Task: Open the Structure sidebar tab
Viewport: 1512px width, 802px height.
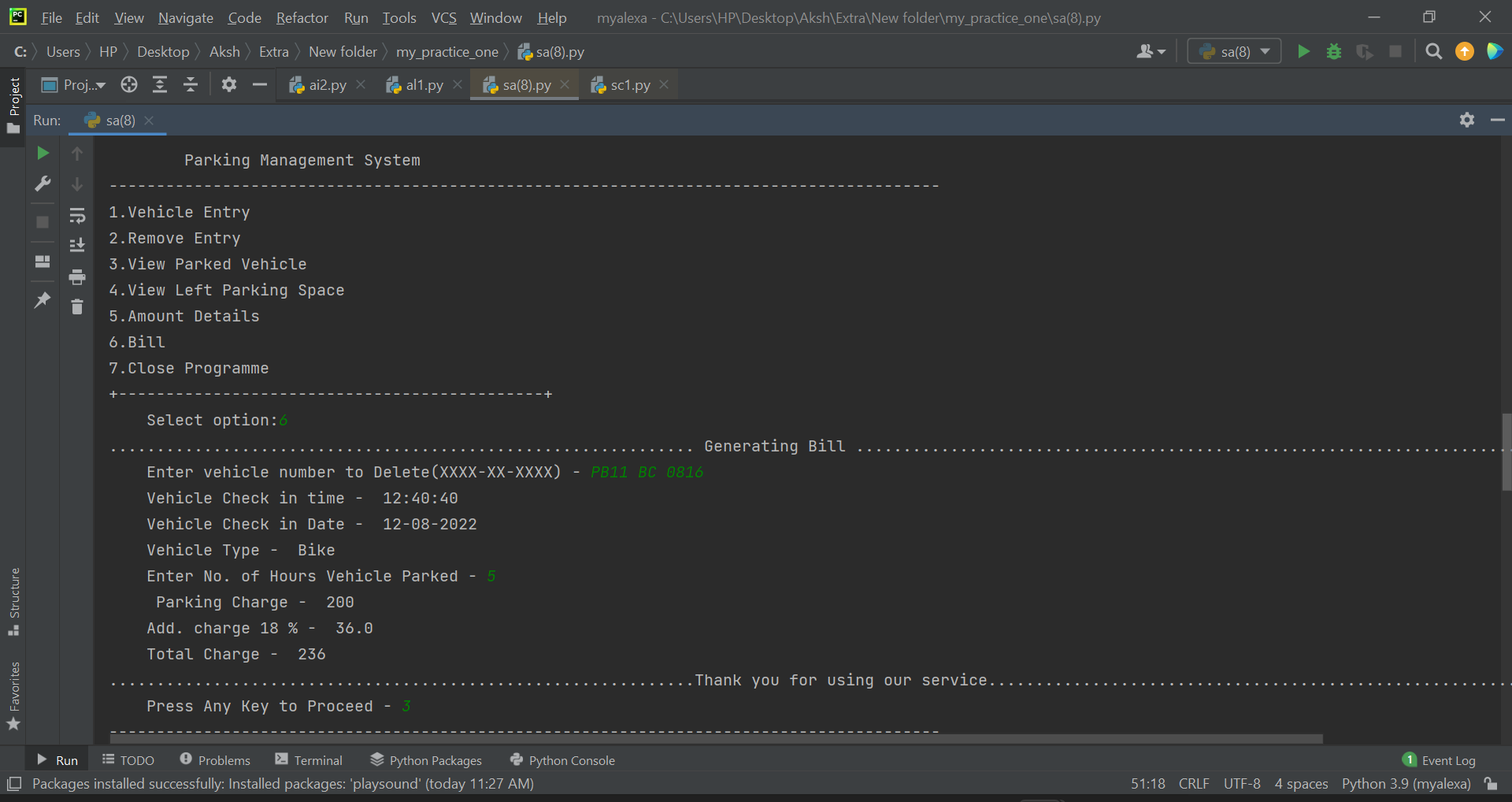Action: (13, 602)
